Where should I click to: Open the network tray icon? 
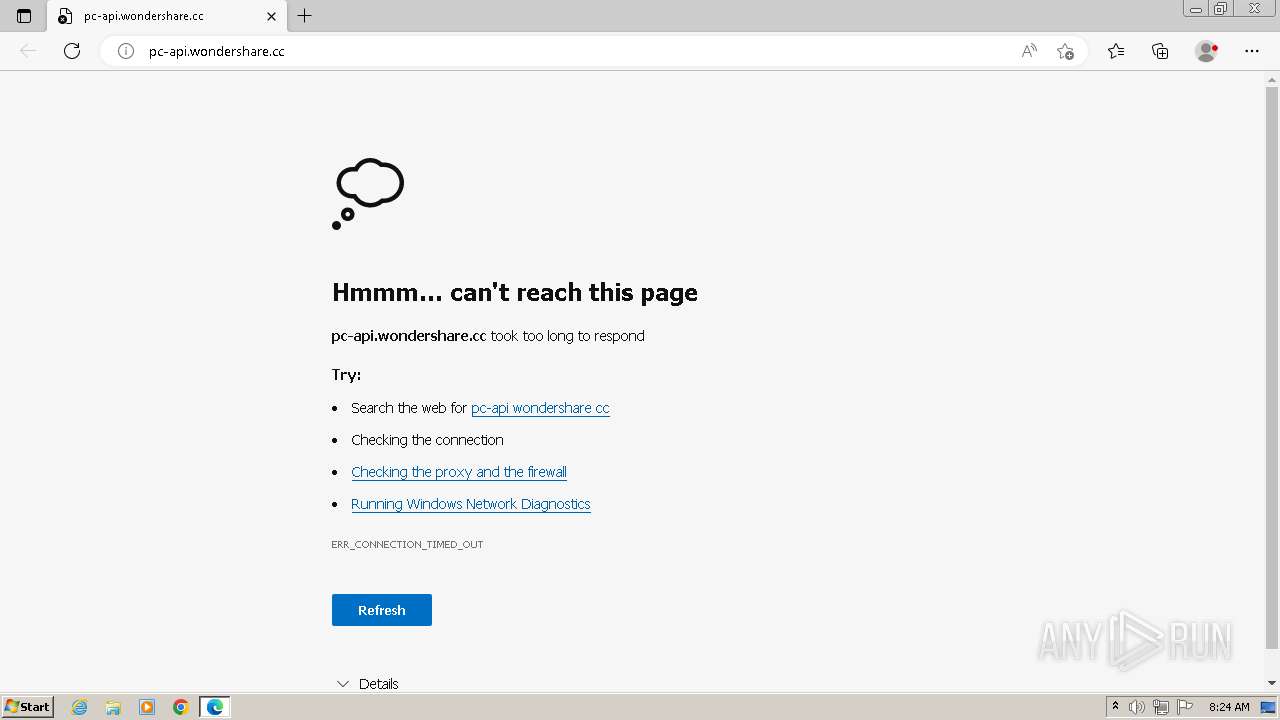(1161, 707)
